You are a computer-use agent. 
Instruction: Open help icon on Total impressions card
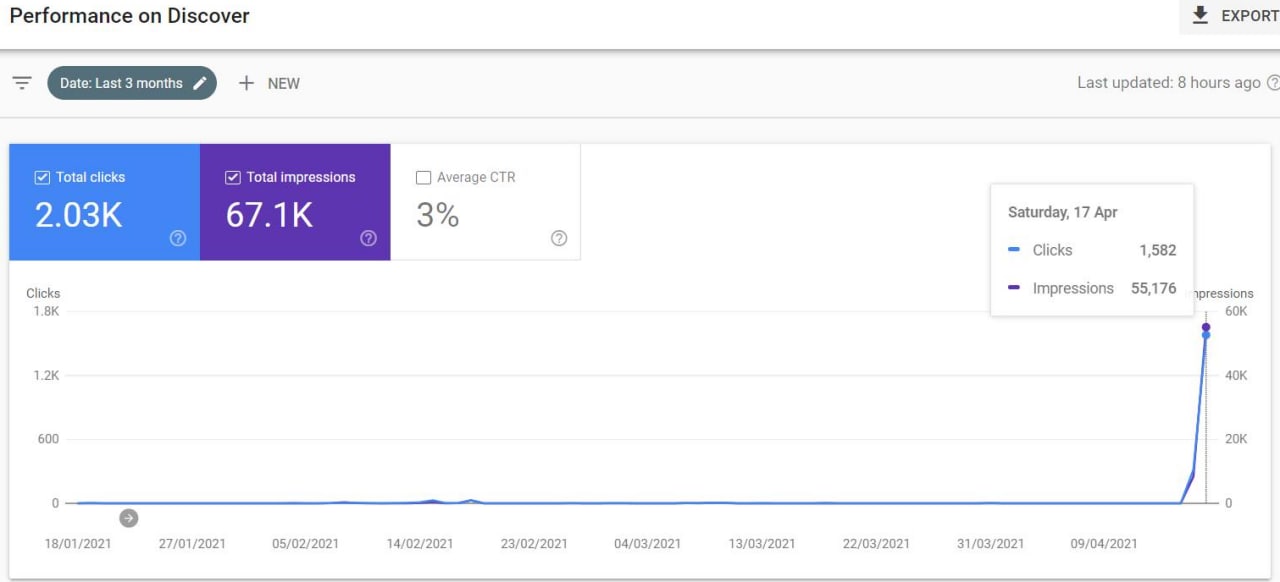click(368, 238)
